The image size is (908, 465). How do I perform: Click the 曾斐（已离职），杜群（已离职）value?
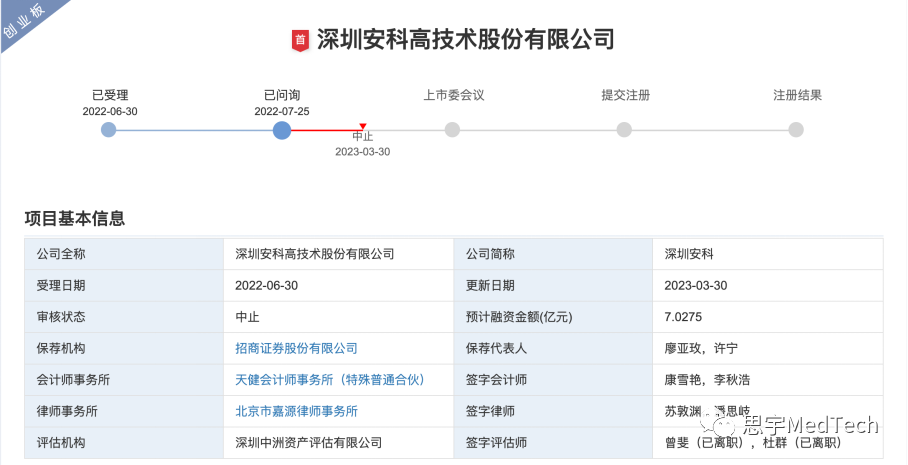pyautogui.click(x=753, y=443)
